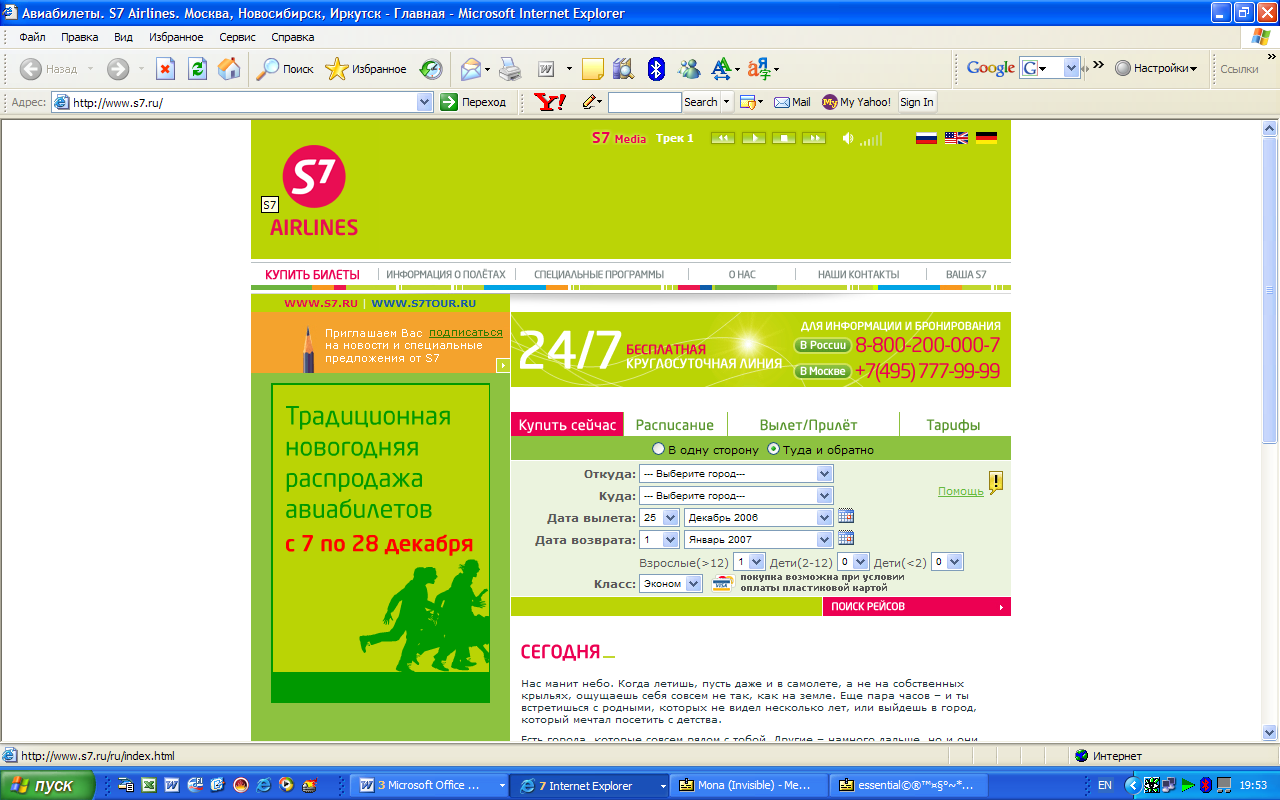
Task: Open the Избранное favorites panel
Action: click(x=366, y=69)
